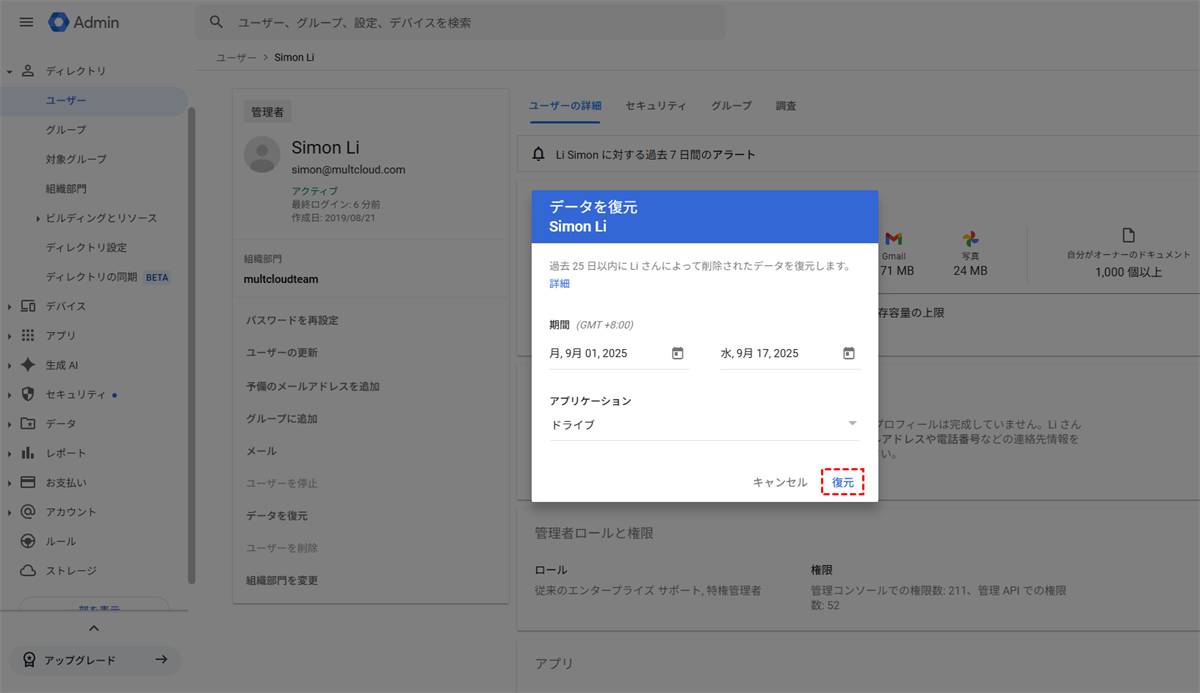Click the アップグレード badge icon
Viewport: 1200px width, 693px height.
tap(29, 660)
